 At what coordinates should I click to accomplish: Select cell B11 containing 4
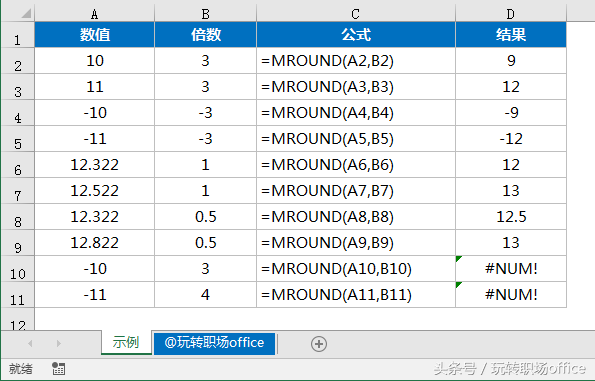pyautogui.click(x=205, y=295)
